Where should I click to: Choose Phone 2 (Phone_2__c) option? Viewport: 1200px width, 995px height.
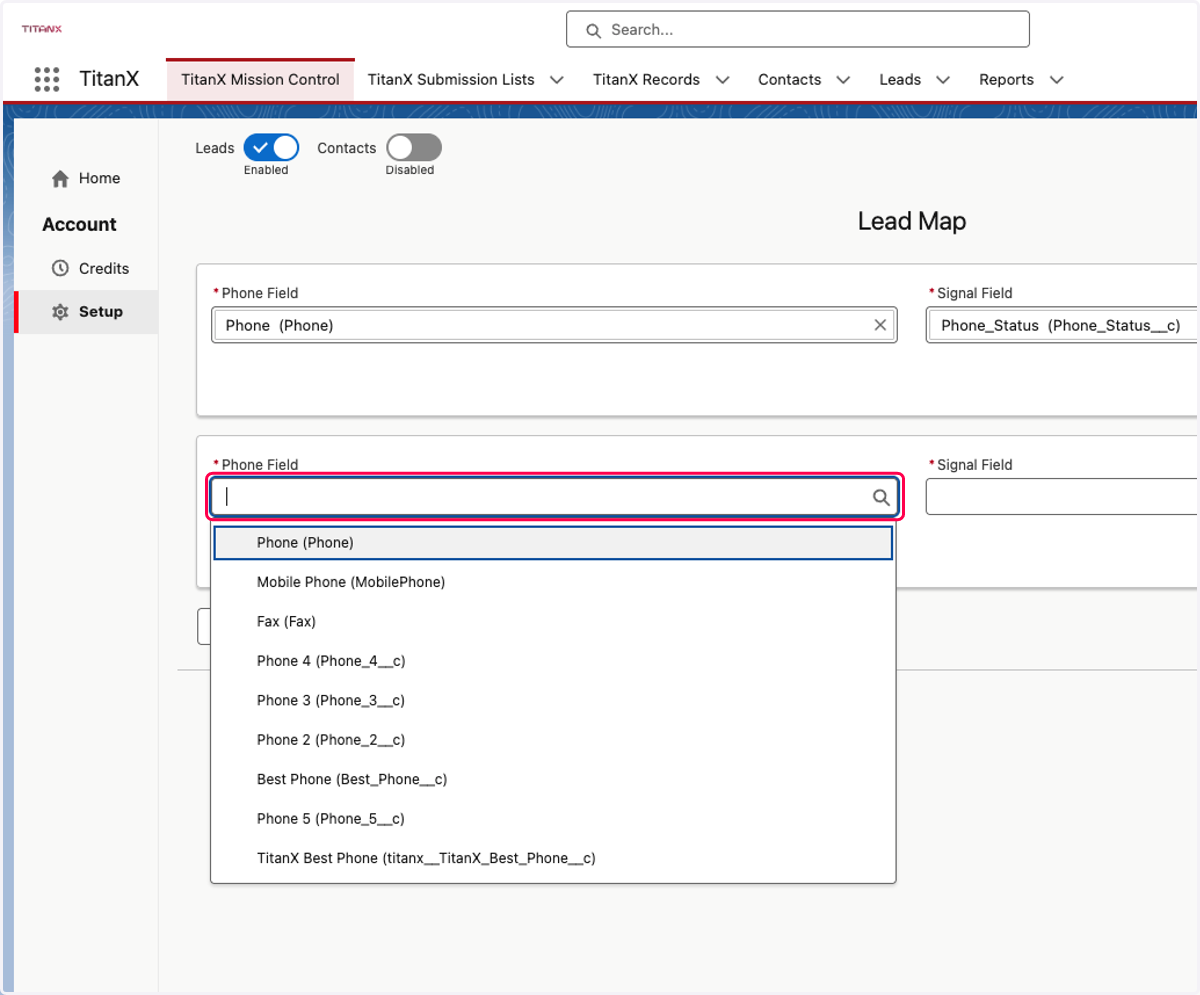coord(553,740)
